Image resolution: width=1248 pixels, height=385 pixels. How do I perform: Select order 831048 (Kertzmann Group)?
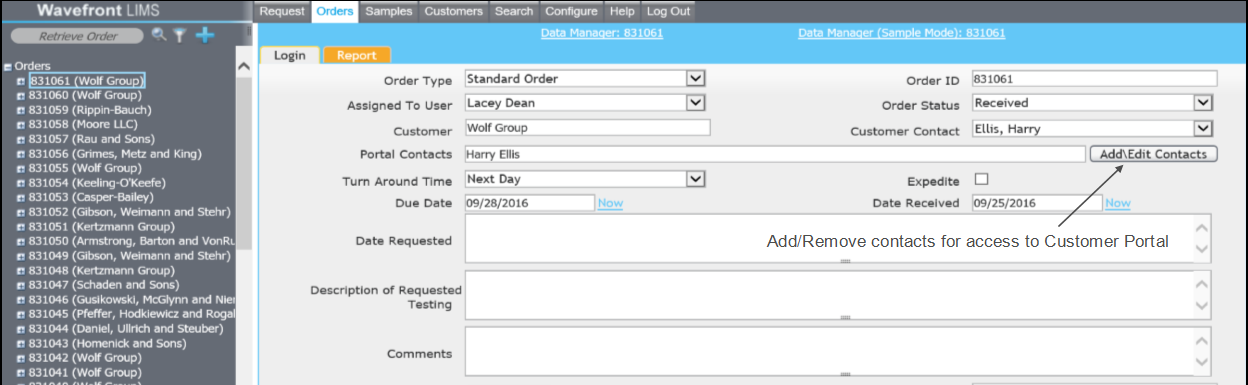coord(101,270)
